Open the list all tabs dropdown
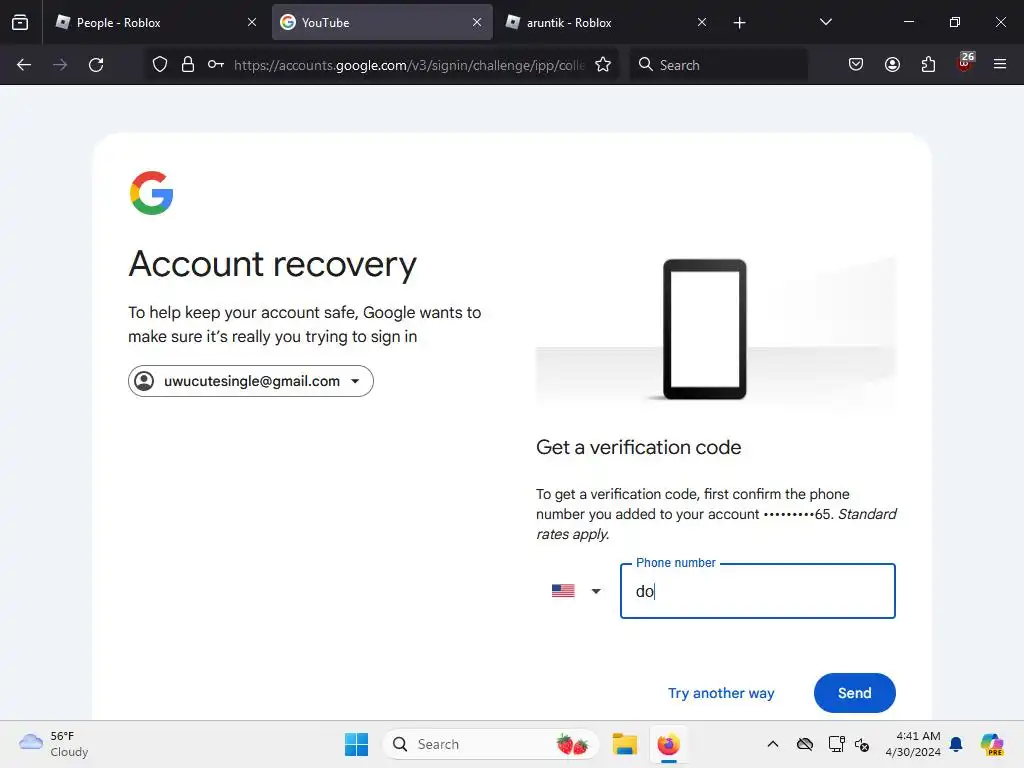Image resolution: width=1024 pixels, height=768 pixels. [x=825, y=22]
